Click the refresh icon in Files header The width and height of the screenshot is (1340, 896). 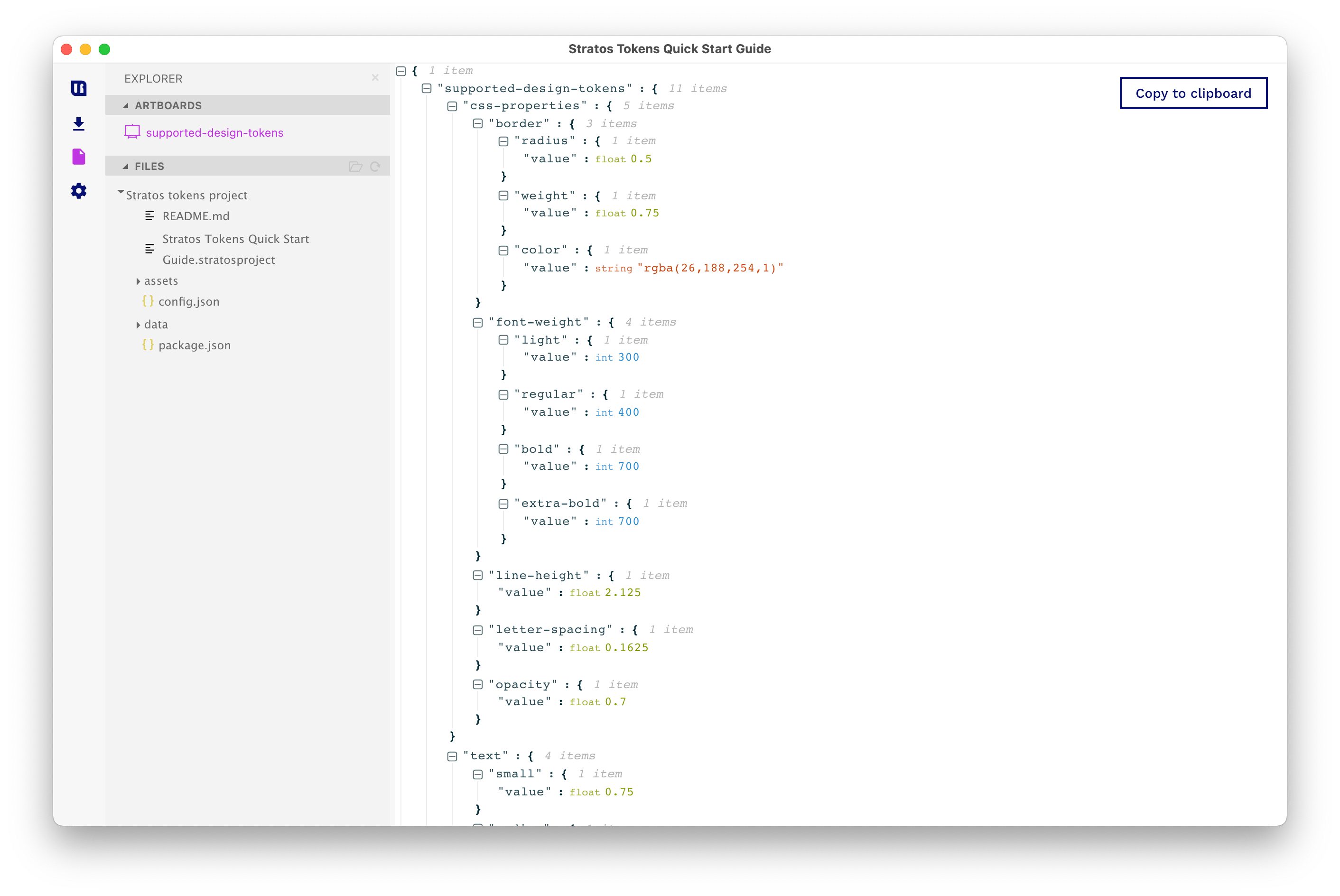[x=375, y=166]
